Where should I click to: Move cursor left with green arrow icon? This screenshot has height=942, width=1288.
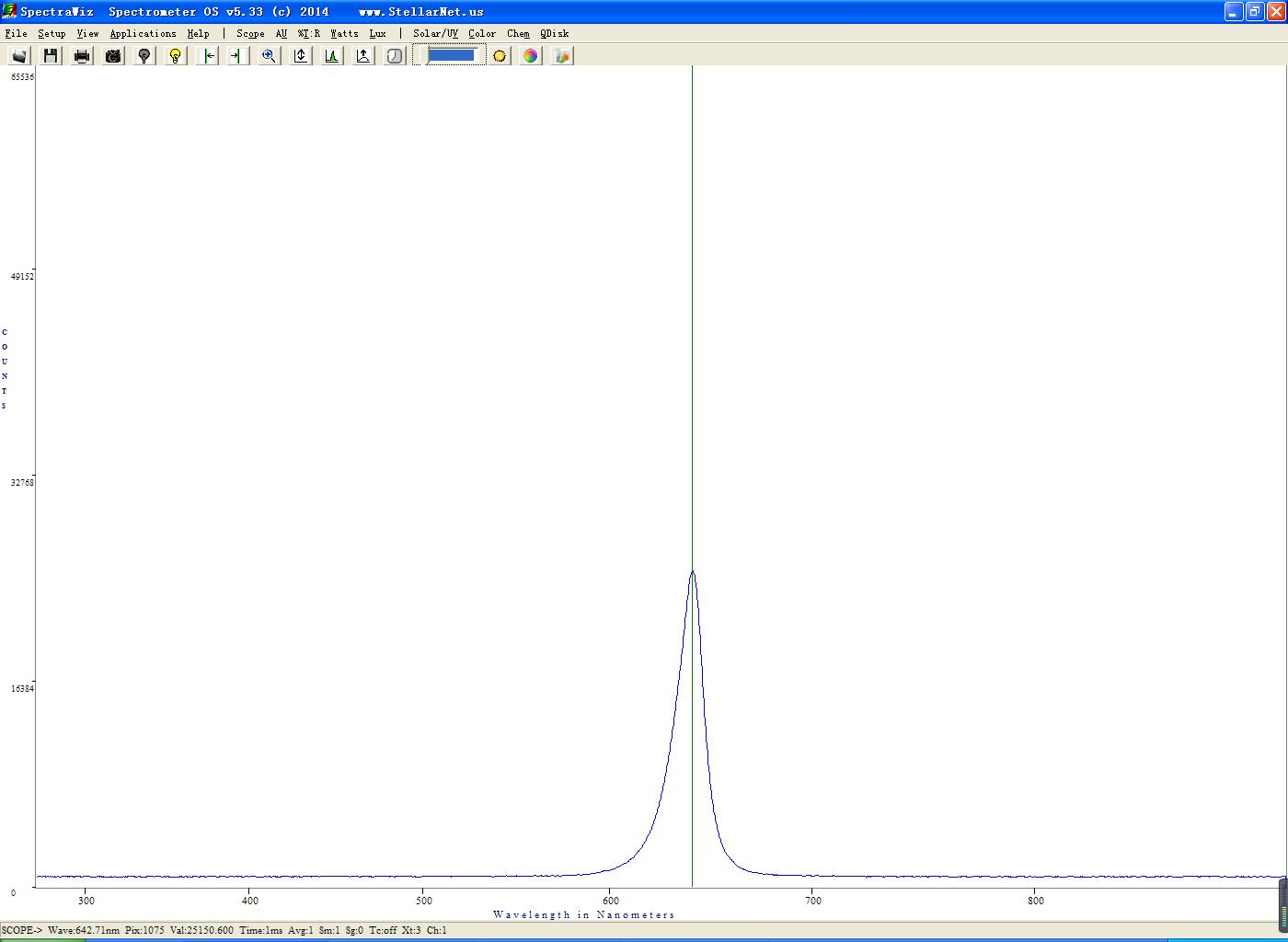coord(208,56)
